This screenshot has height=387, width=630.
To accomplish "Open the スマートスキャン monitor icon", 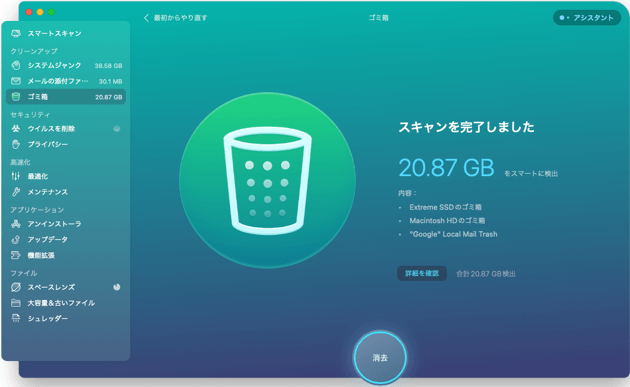I will point(16,33).
